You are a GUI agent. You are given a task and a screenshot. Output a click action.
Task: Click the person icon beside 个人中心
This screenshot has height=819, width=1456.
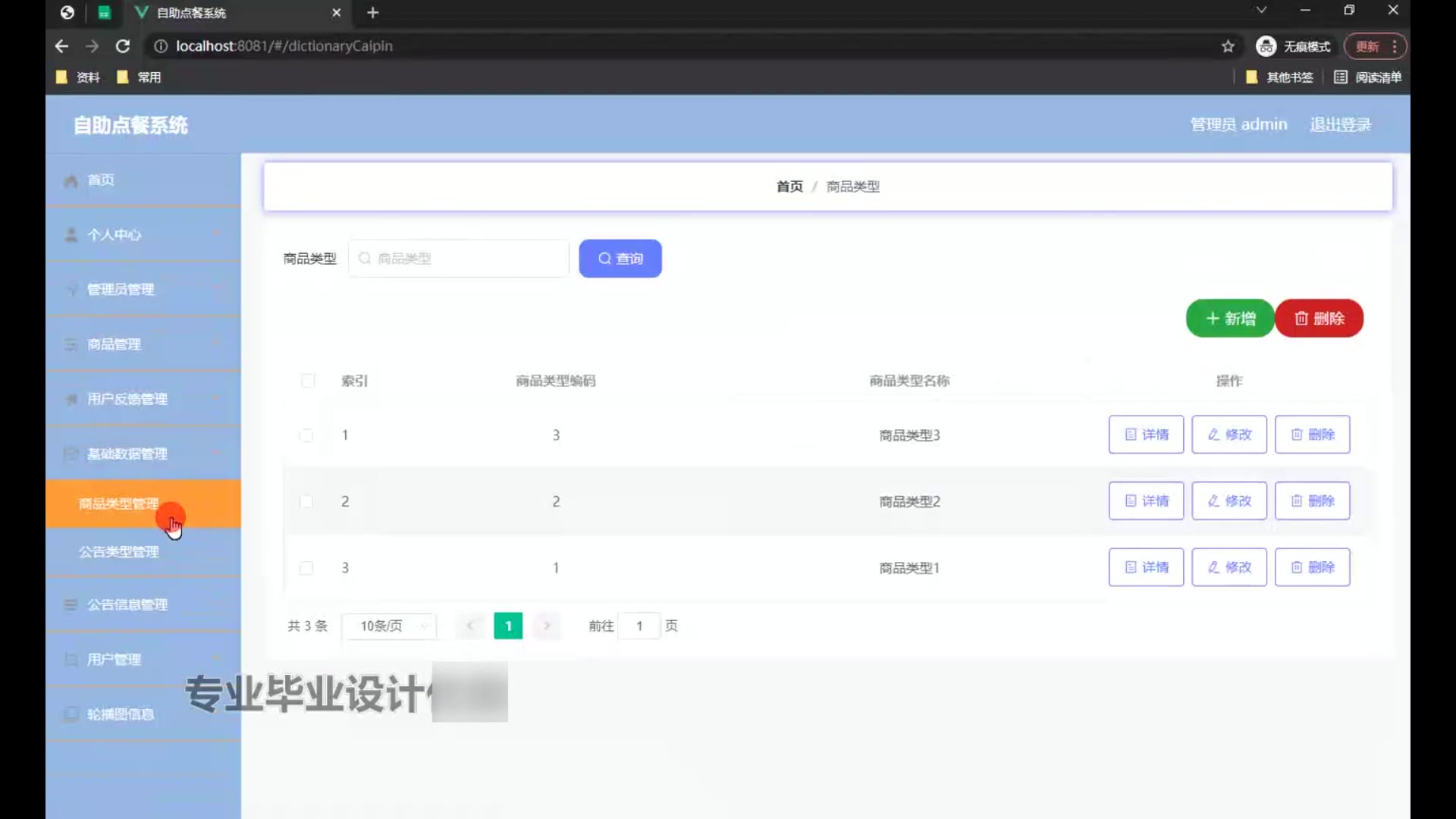click(x=71, y=235)
